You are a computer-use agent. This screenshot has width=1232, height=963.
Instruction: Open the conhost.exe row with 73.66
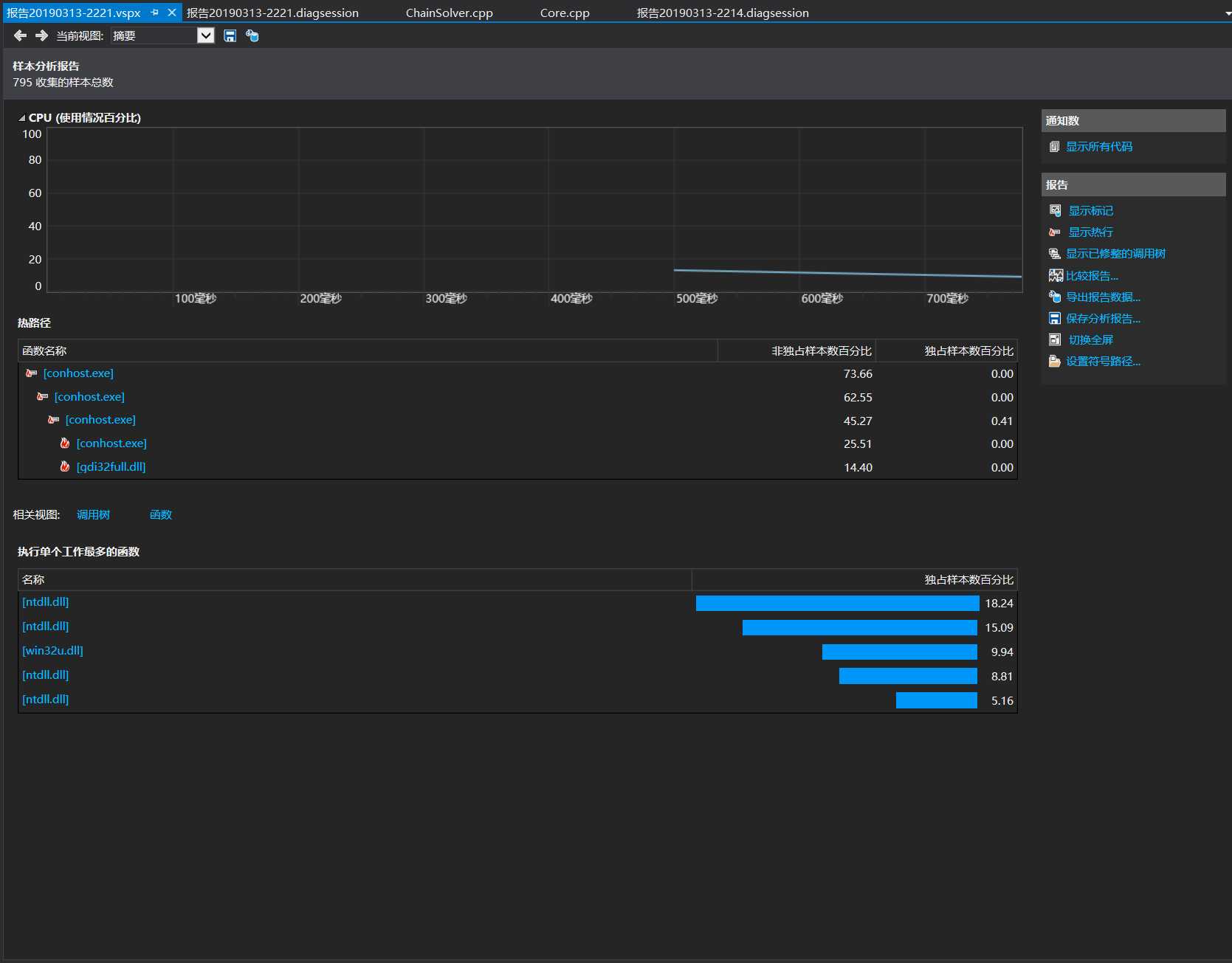coord(78,373)
